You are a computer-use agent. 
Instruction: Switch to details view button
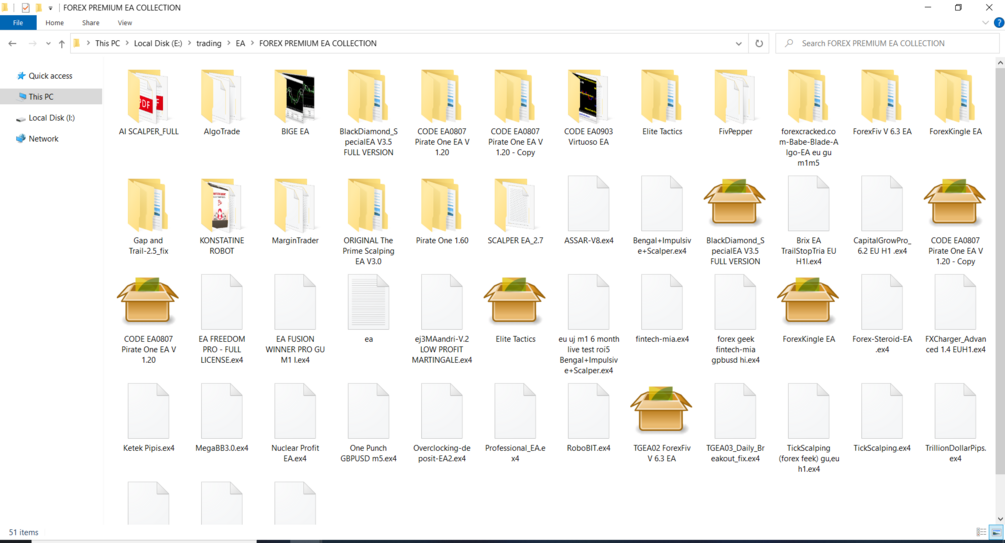click(x=981, y=532)
